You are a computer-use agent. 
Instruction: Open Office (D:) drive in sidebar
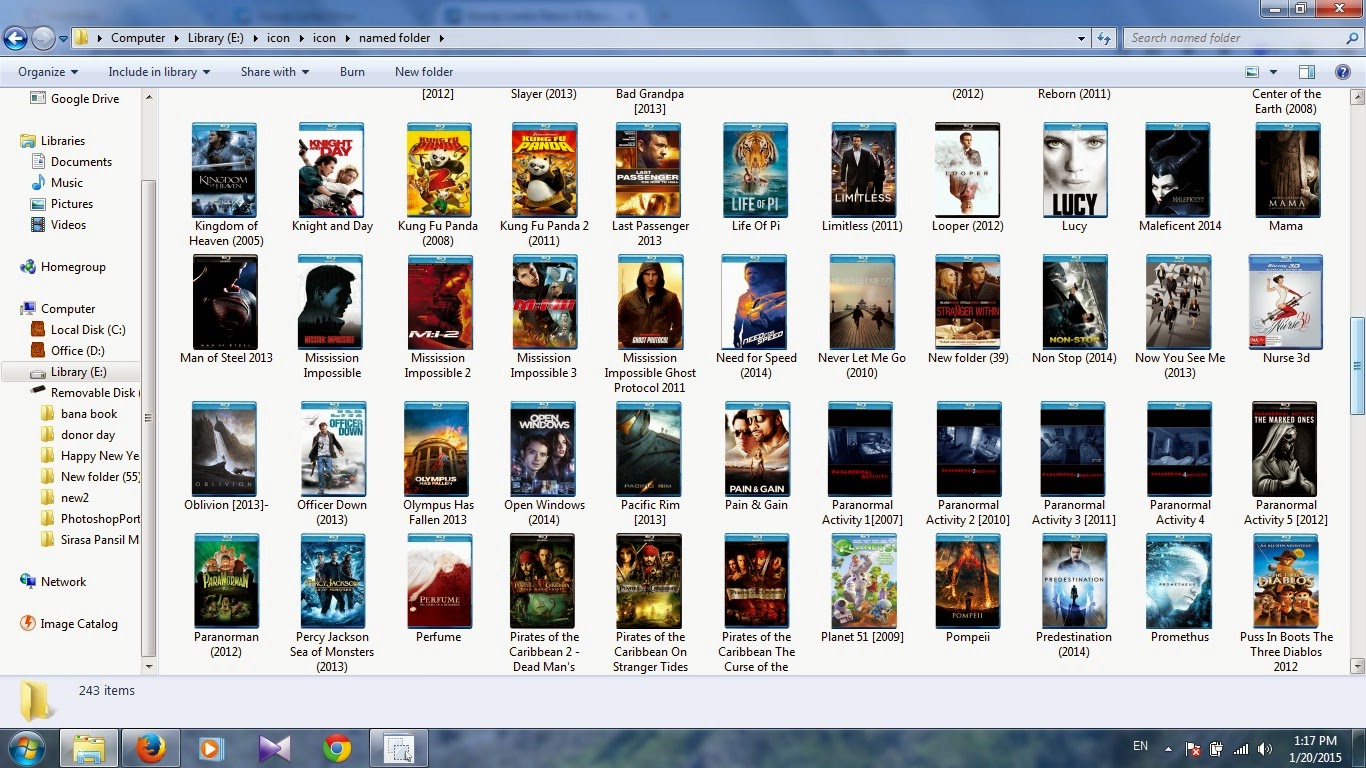(x=78, y=351)
